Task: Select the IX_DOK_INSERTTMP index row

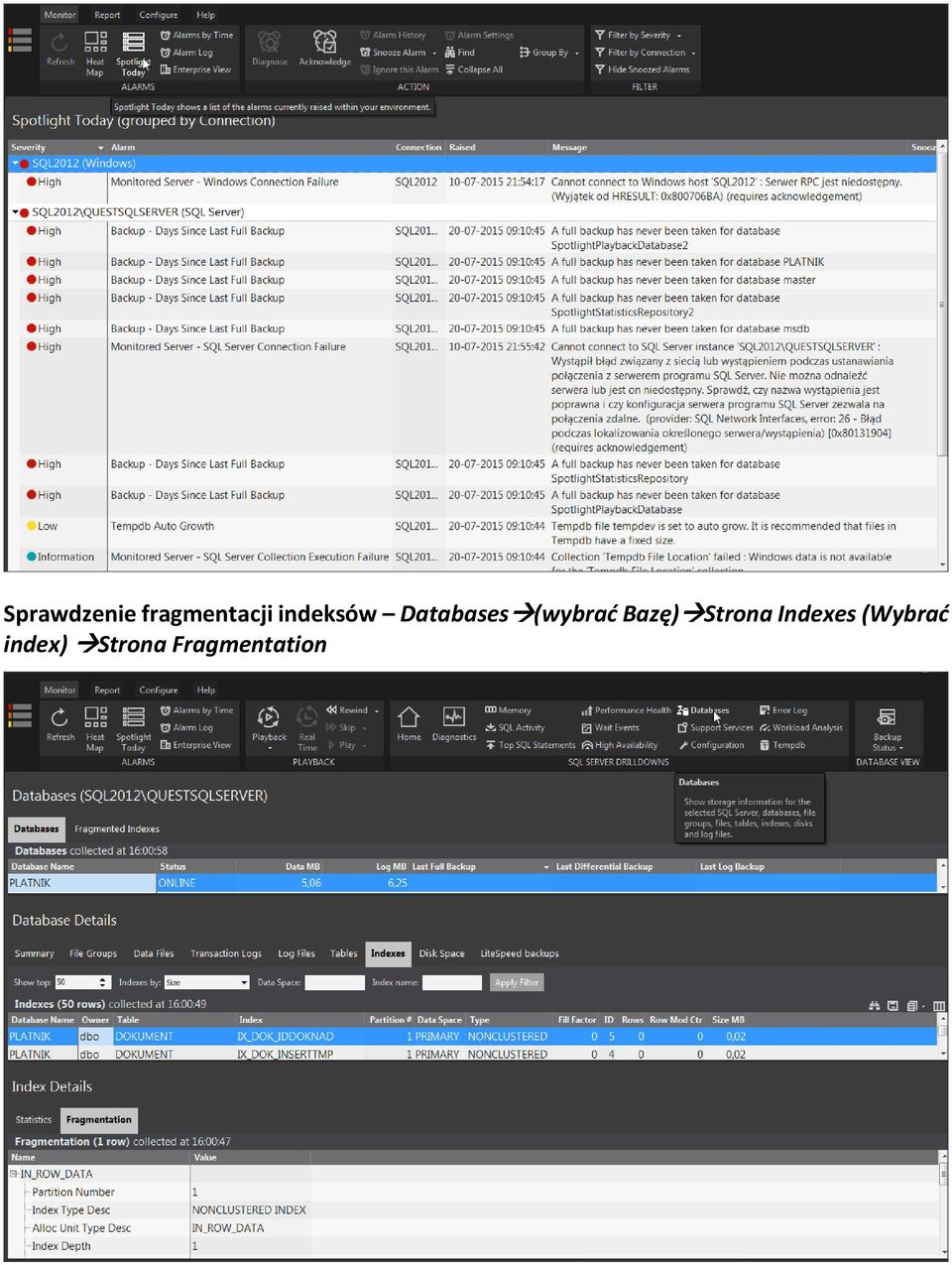Action: (472, 1055)
